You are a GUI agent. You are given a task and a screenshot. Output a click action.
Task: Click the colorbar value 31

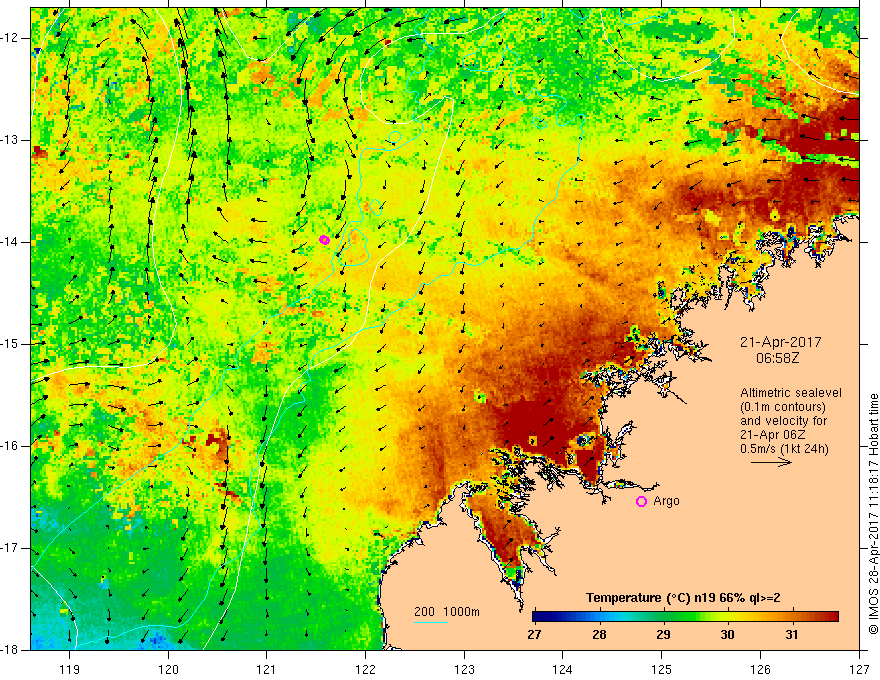(792, 635)
